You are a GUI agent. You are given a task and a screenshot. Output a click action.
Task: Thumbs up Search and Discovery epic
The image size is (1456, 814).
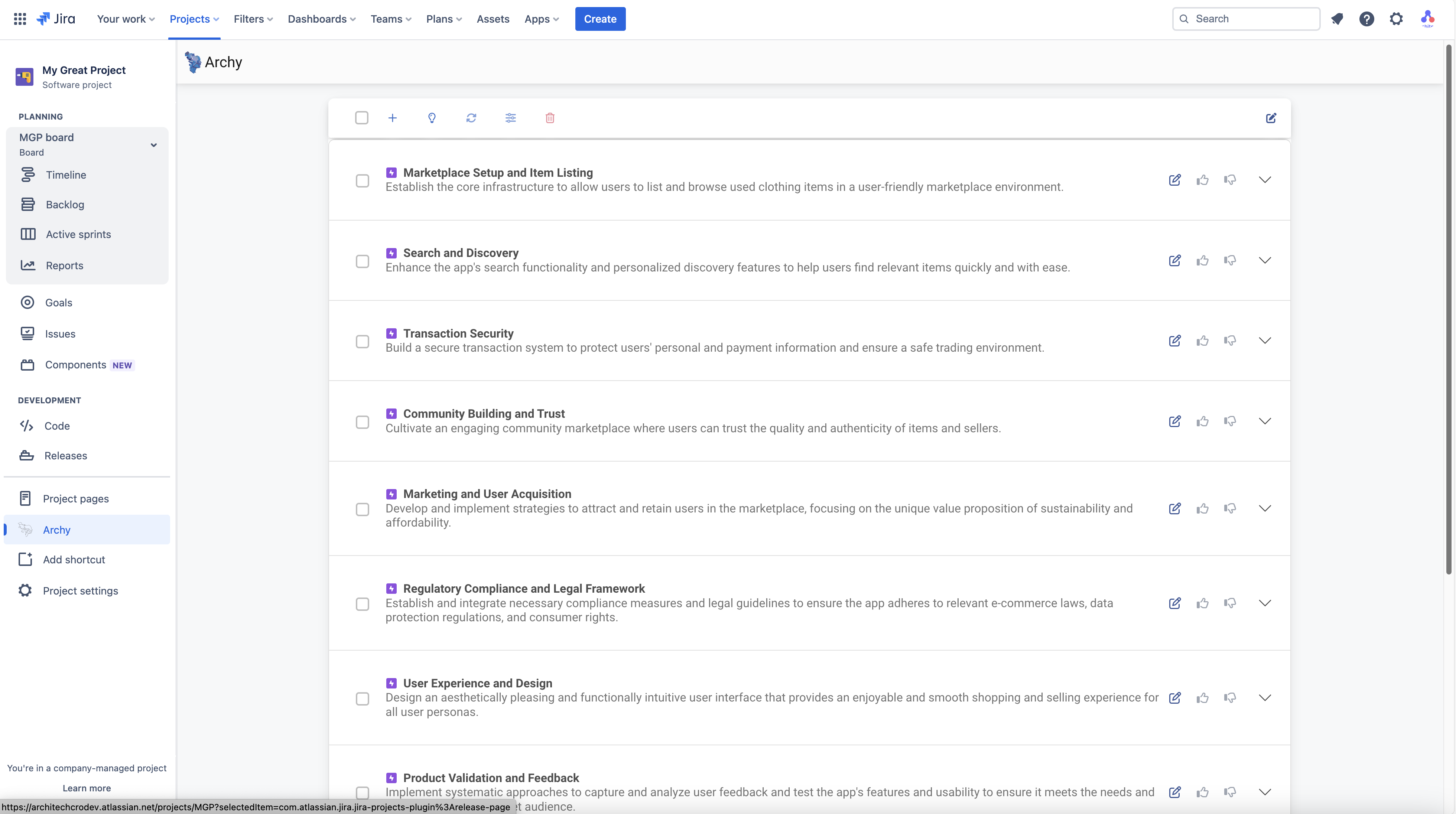point(1202,261)
